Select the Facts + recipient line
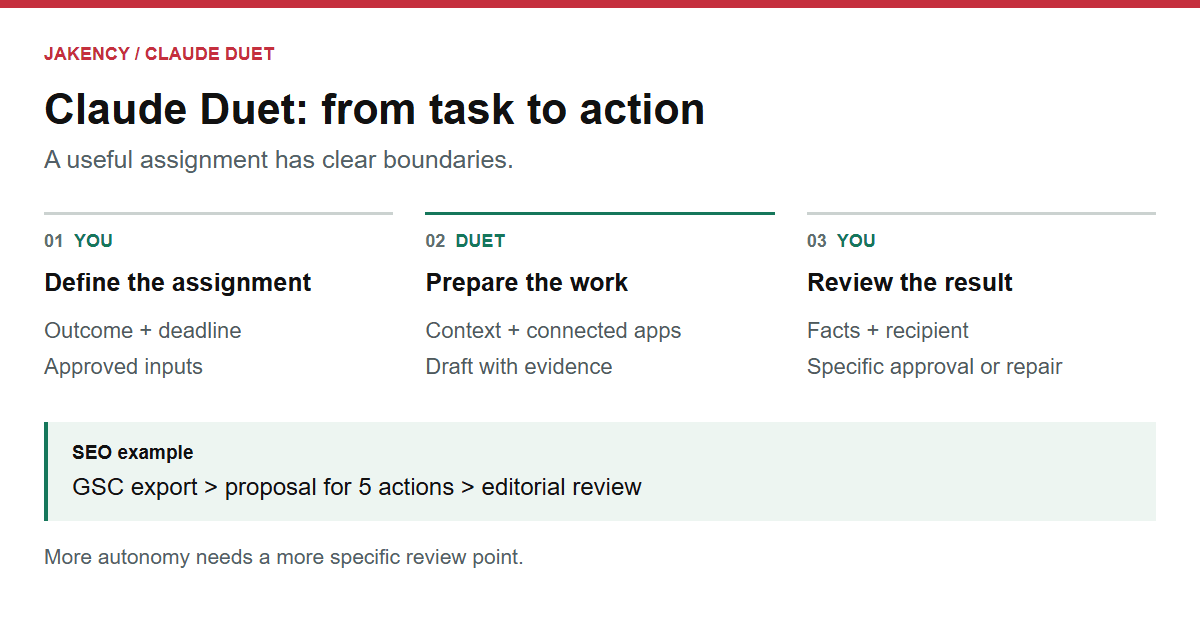The height and width of the screenshot is (630, 1200). pos(888,331)
